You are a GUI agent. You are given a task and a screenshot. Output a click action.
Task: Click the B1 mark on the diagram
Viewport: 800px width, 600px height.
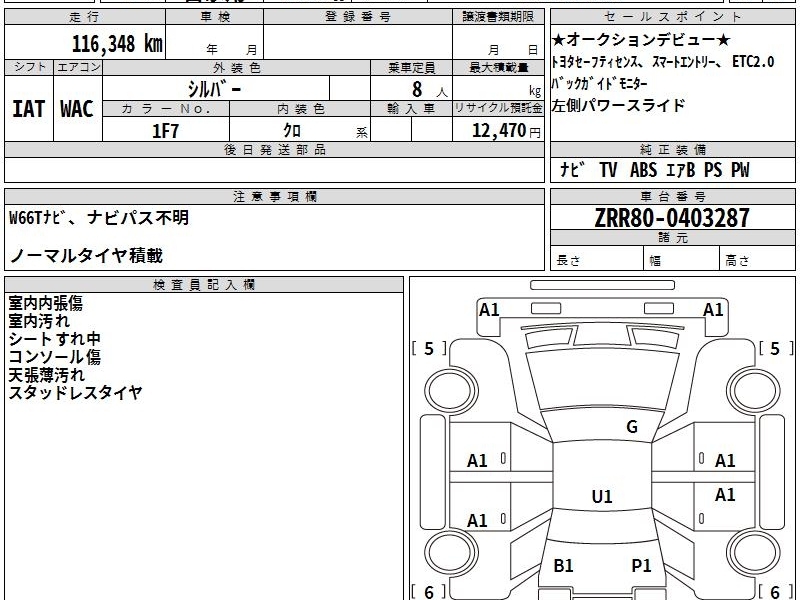coord(563,565)
